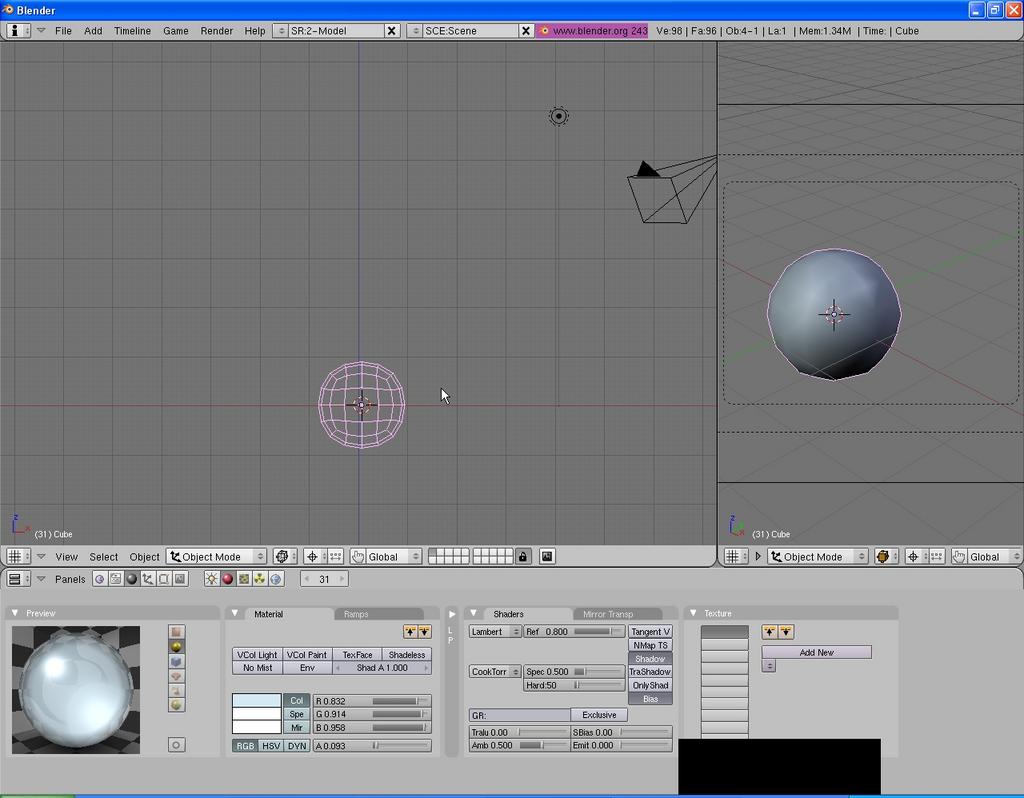Toggle No Mist option

point(257,667)
